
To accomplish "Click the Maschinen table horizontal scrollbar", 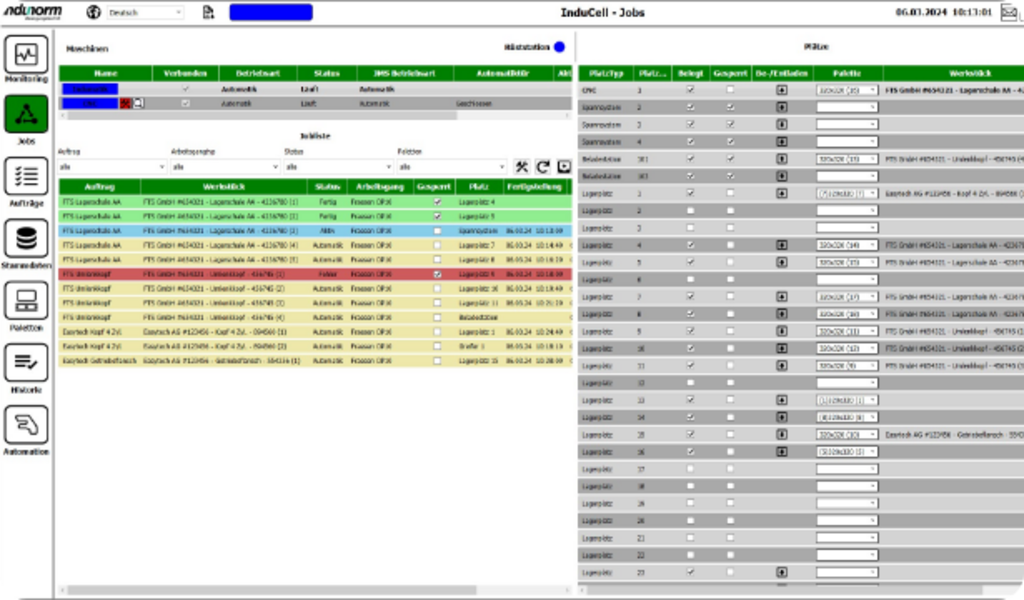I will pyautogui.click(x=261, y=116).
